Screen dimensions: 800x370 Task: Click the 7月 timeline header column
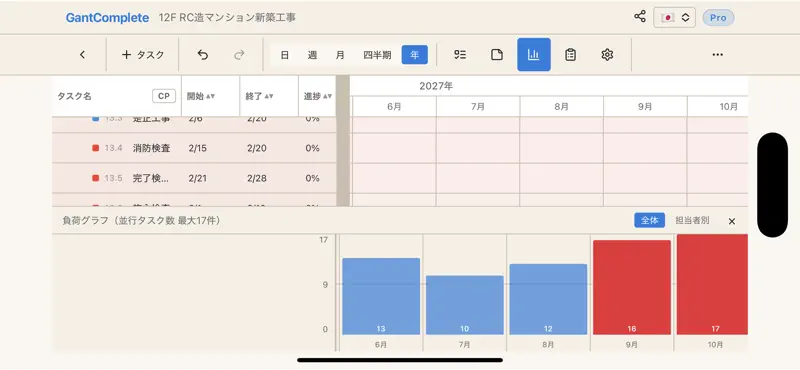pyautogui.click(x=478, y=107)
